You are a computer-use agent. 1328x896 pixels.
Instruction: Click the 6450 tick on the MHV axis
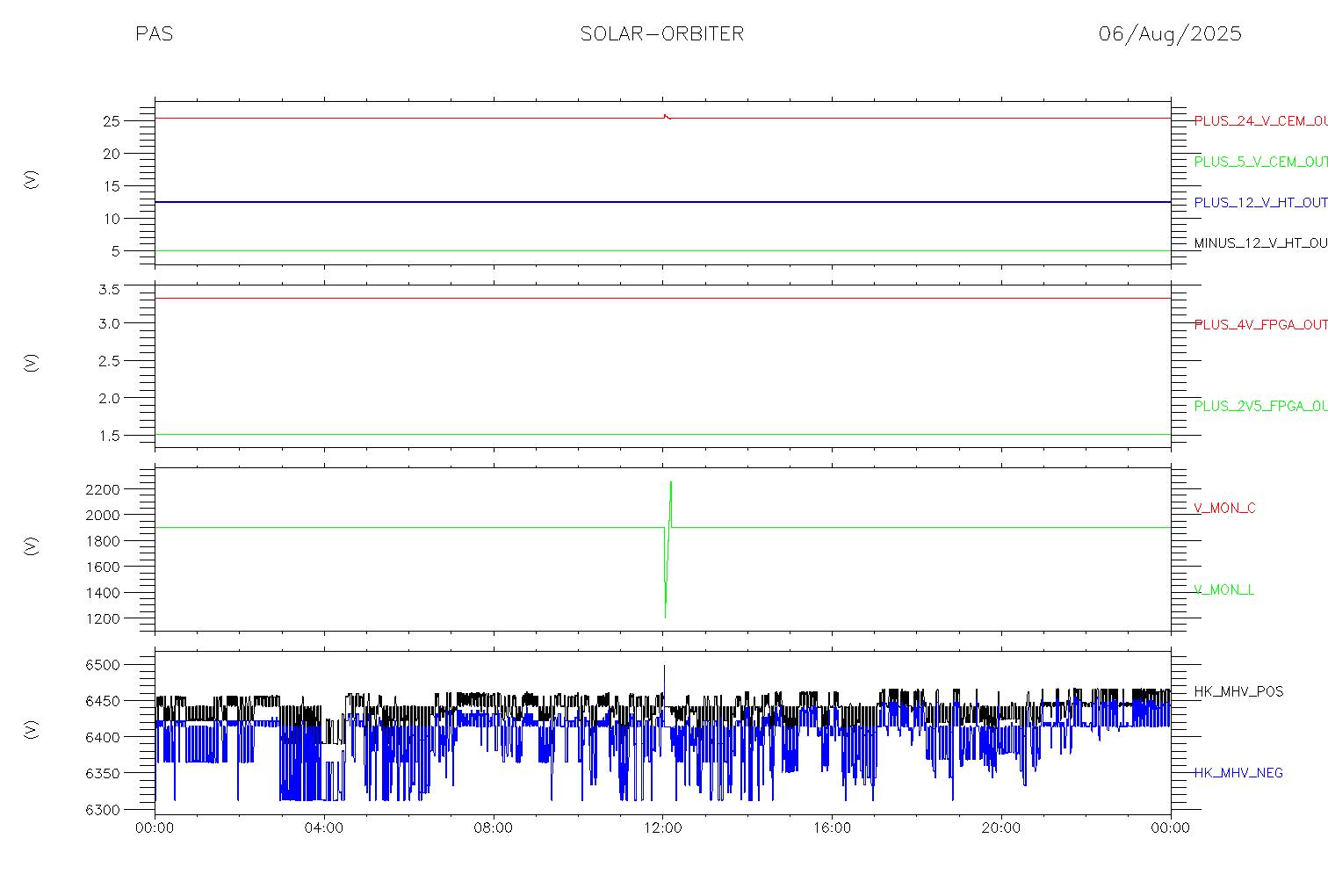pyautogui.click(x=103, y=701)
